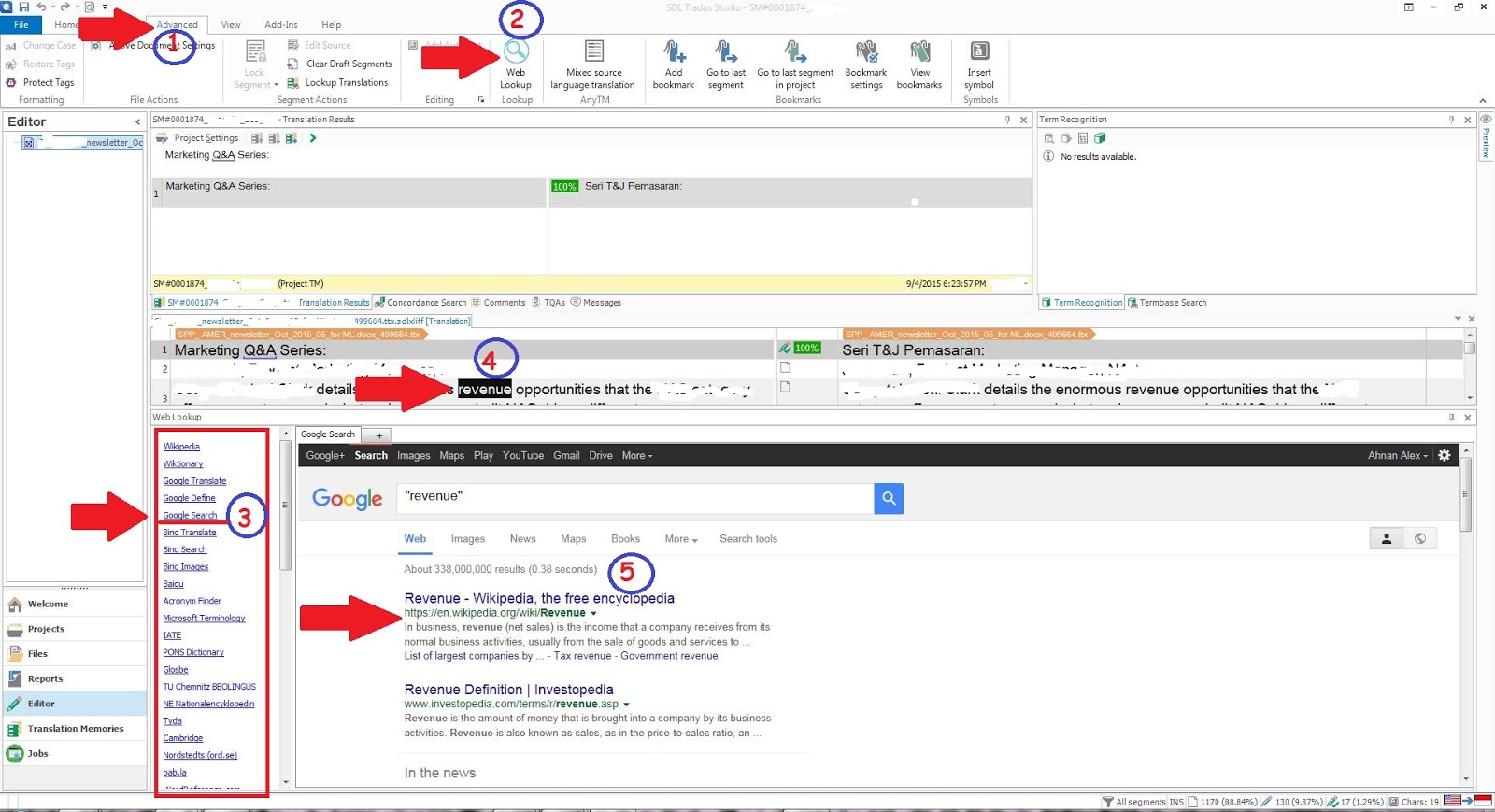Viewport: 1495px width, 812px height.
Task: Click the Google search magnifier button
Action: click(x=889, y=498)
